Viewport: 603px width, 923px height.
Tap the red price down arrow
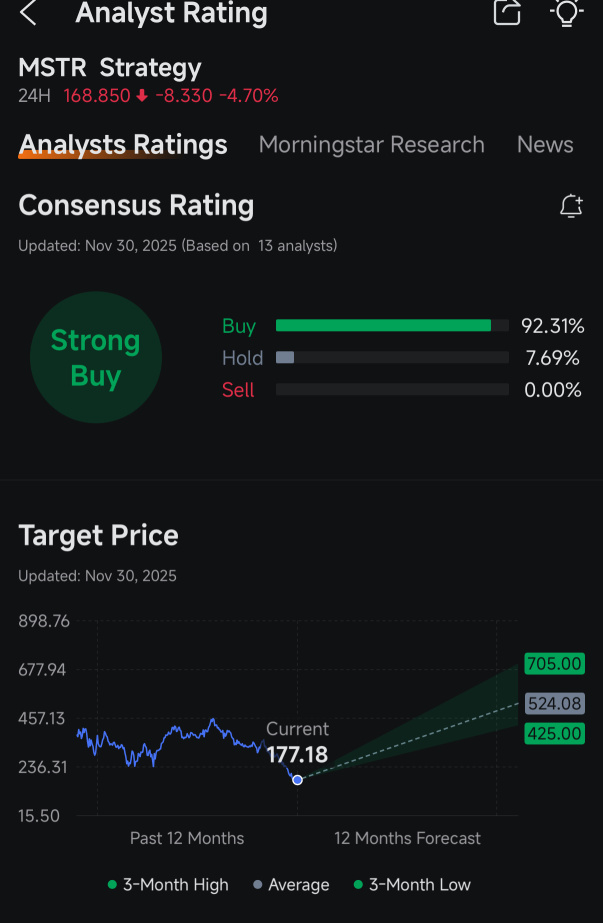(x=142, y=95)
